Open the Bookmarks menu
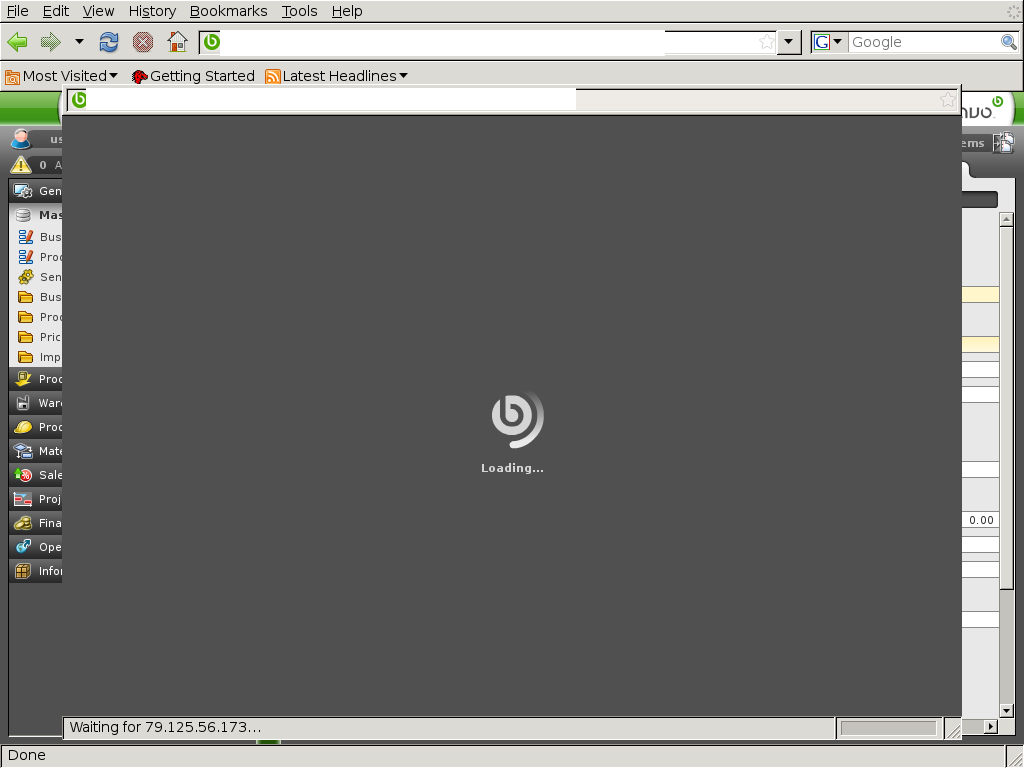 [229, 11]
